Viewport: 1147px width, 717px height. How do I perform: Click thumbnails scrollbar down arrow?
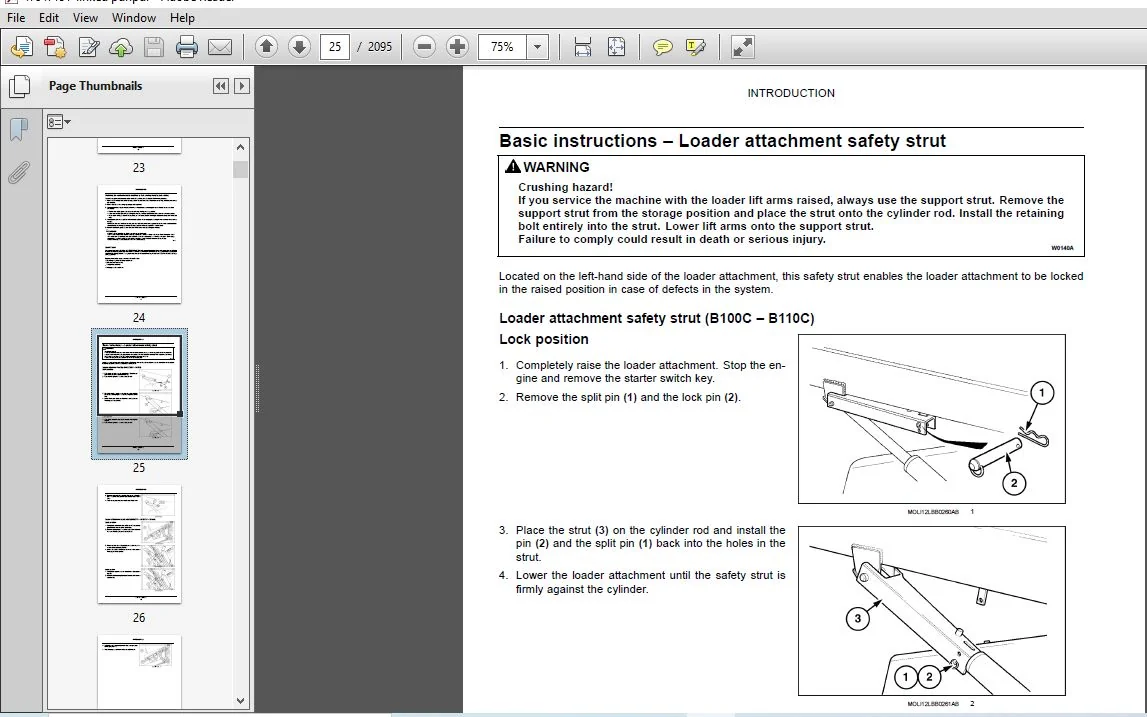241,700
